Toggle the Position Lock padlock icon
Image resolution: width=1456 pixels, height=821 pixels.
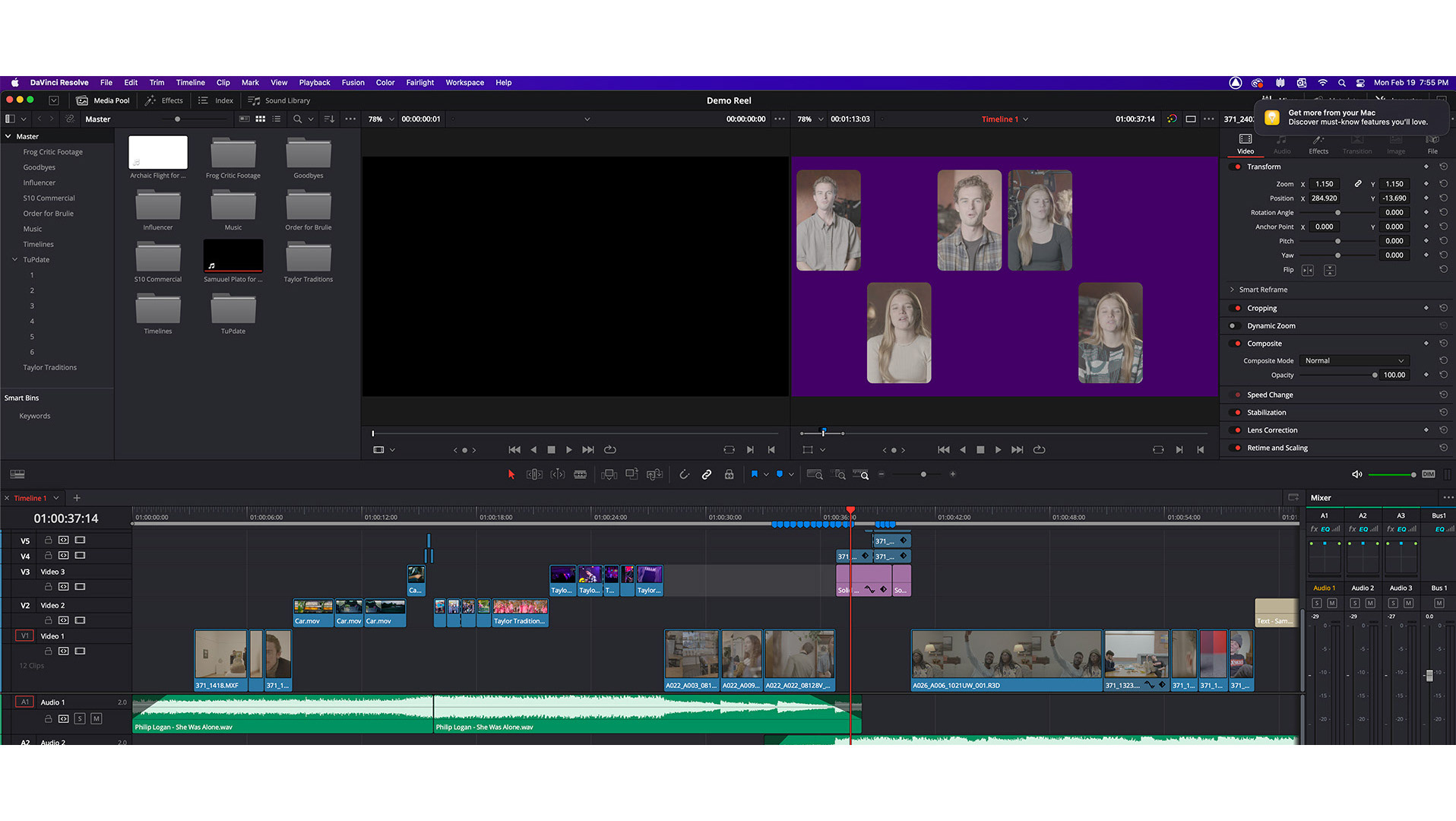(x=729, y=474)
